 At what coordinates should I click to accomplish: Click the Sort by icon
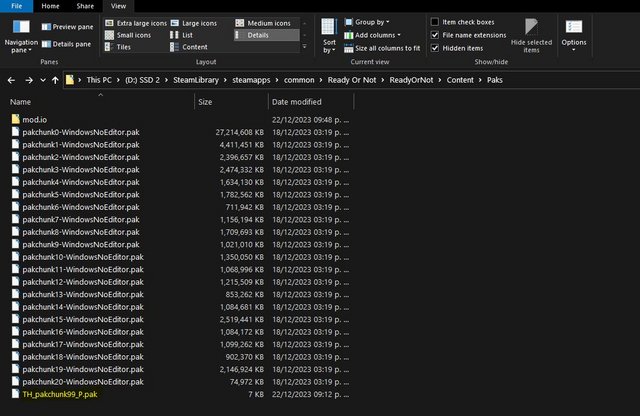point(329,27)
